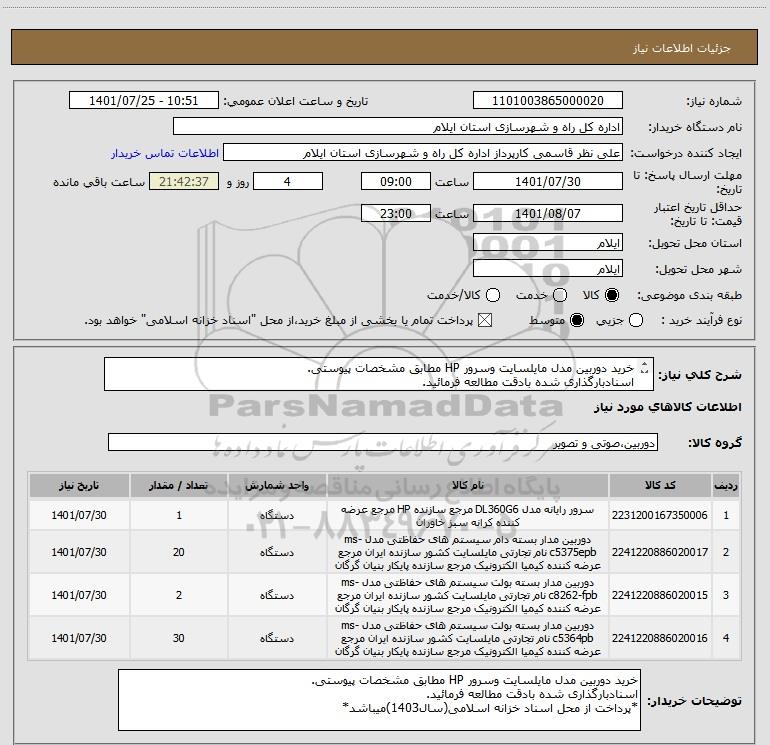Click goods group field دوربین،صوتی و تصویر
Screen dimensions: 770x745
(x=383, y=442)
